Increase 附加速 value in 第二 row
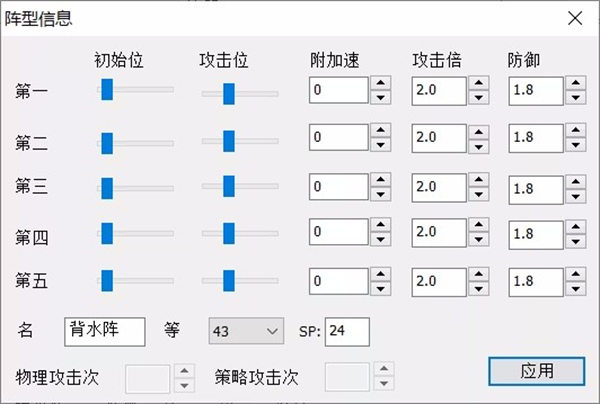This screenshot has height=404, width=600. point(380,130)
